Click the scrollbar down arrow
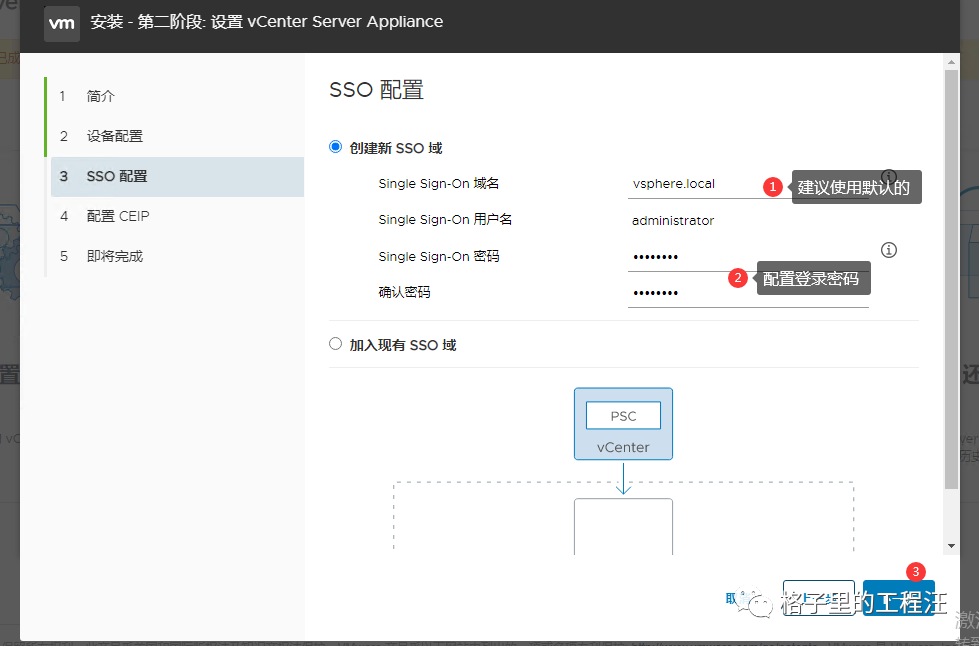The image size is (979, 646). 951,546
